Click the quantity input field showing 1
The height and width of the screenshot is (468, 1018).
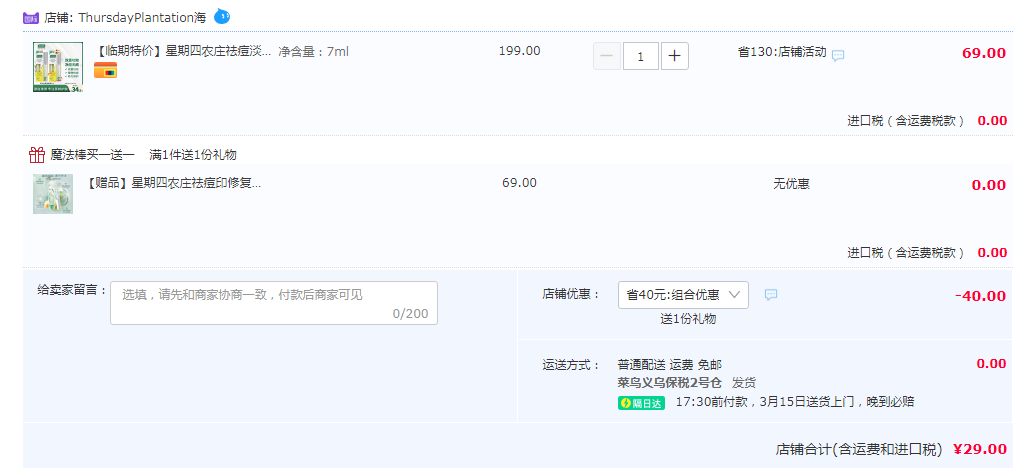tap(641, 56)
